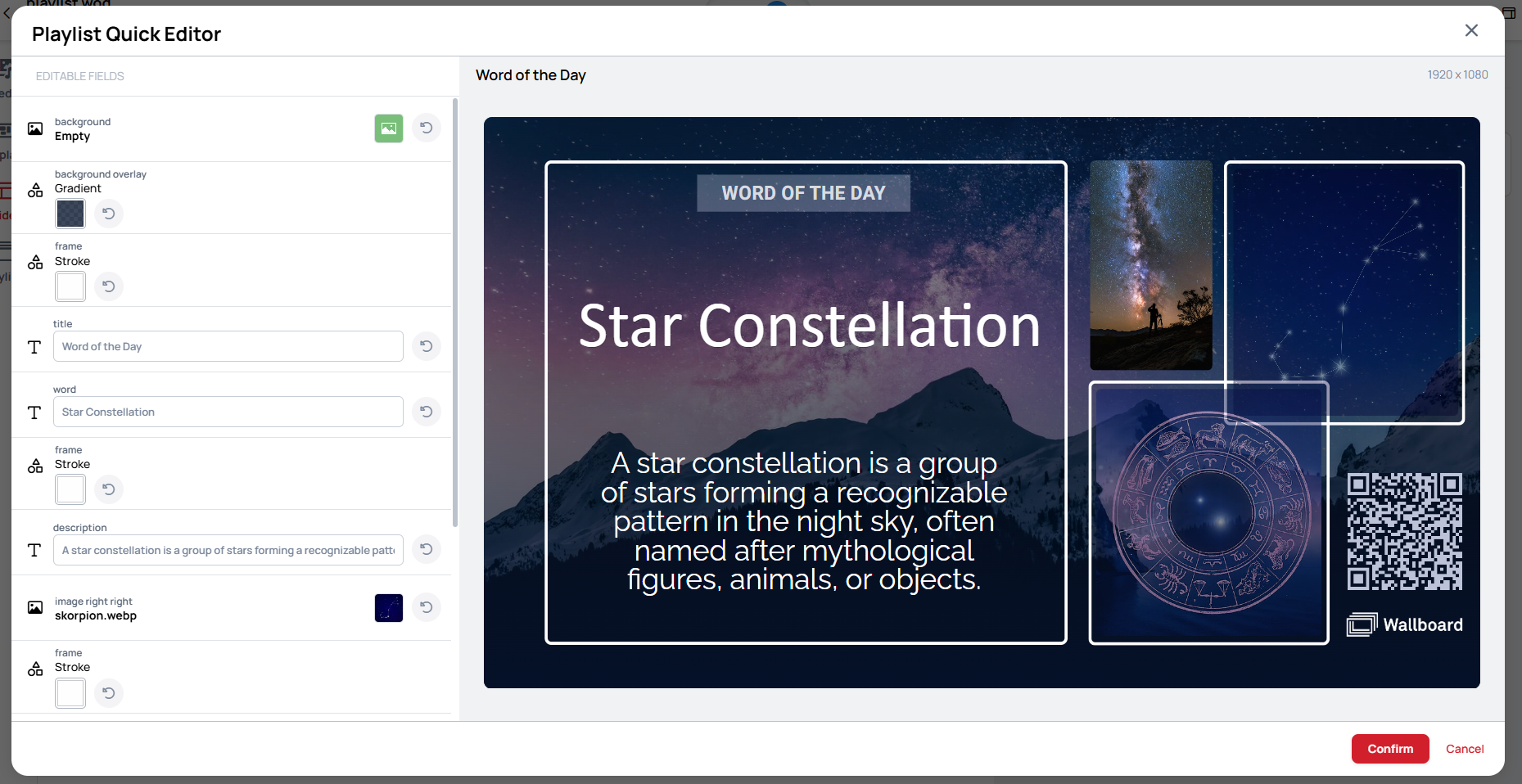Open the background overlay gradient swatch
This screenshot has height=784, width=1522.
pos(70,214)
